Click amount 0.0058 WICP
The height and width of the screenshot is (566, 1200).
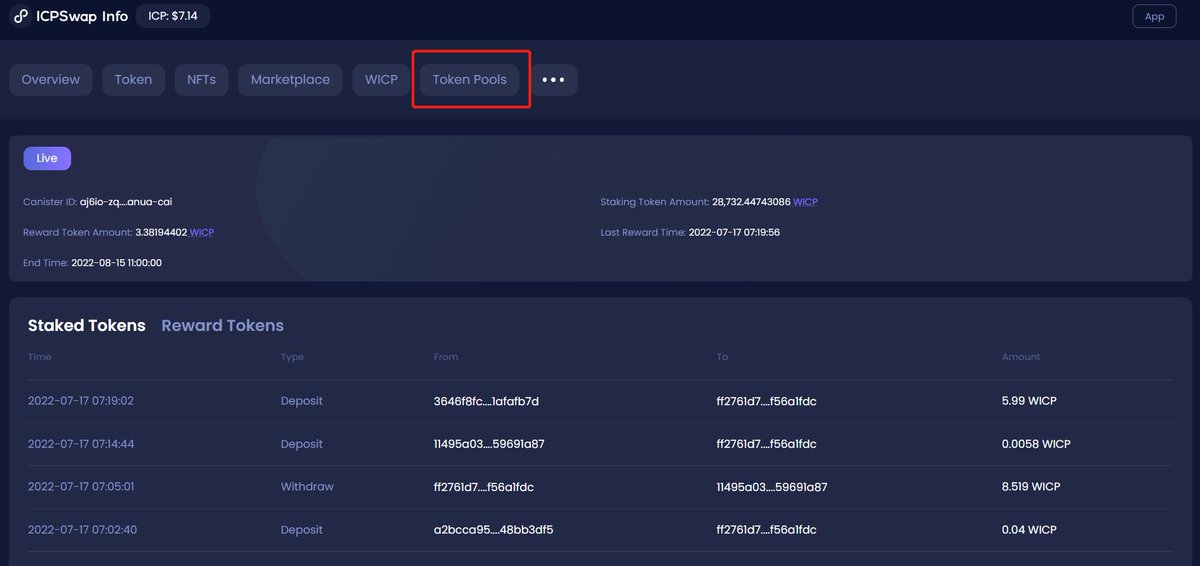click(1036, 444)
